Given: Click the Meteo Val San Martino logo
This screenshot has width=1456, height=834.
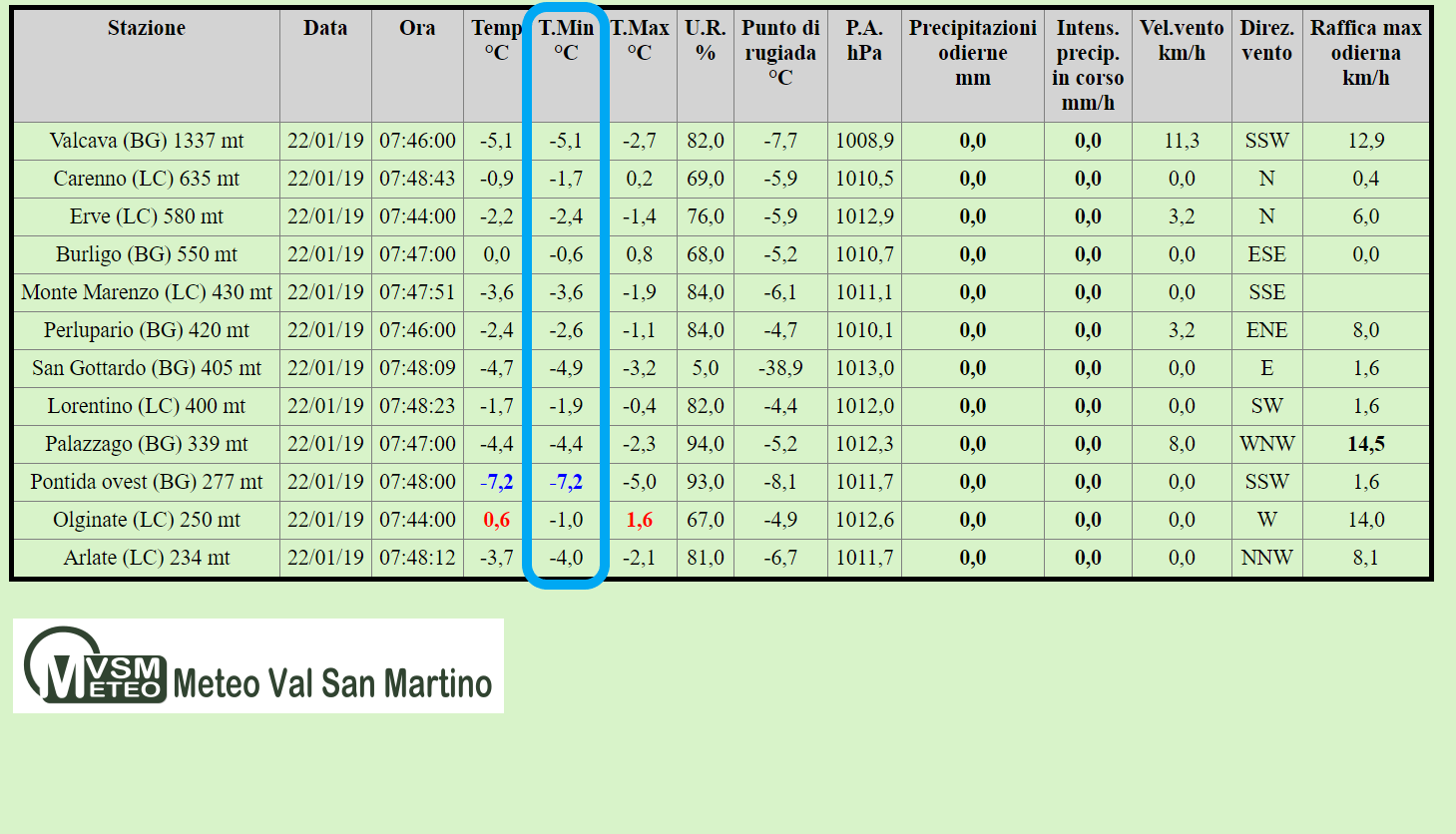Looking at the screenshot, I should pos(257,665).
